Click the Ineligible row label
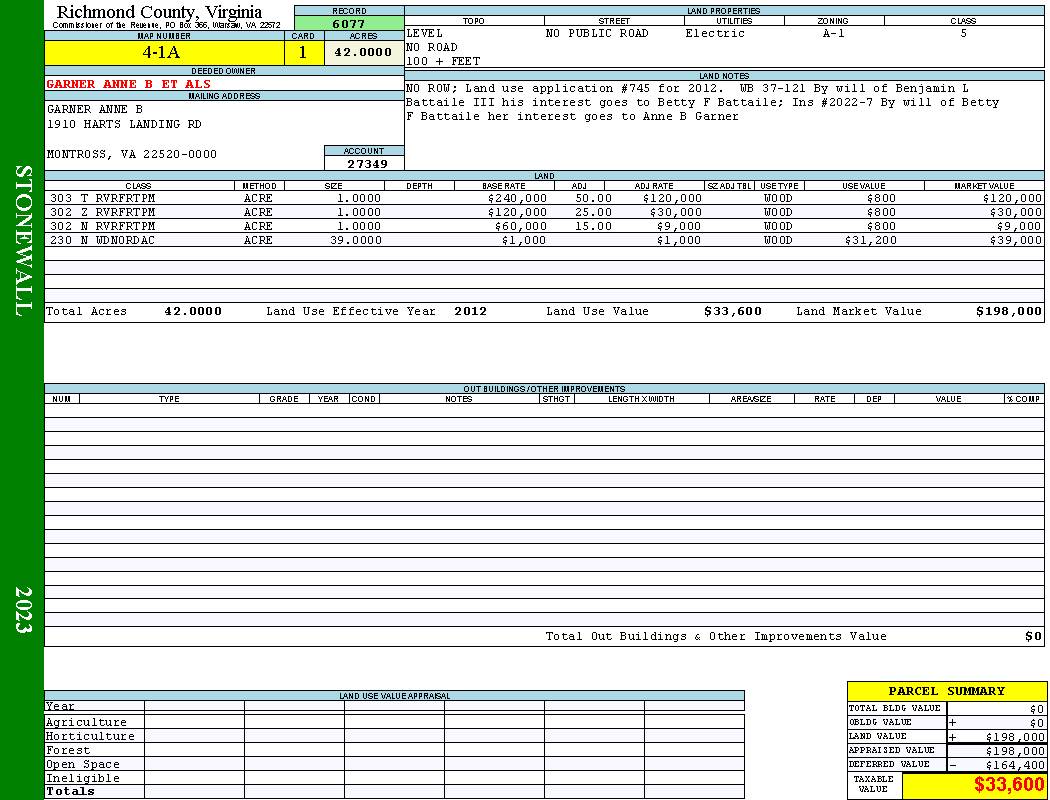 point(82,779)
